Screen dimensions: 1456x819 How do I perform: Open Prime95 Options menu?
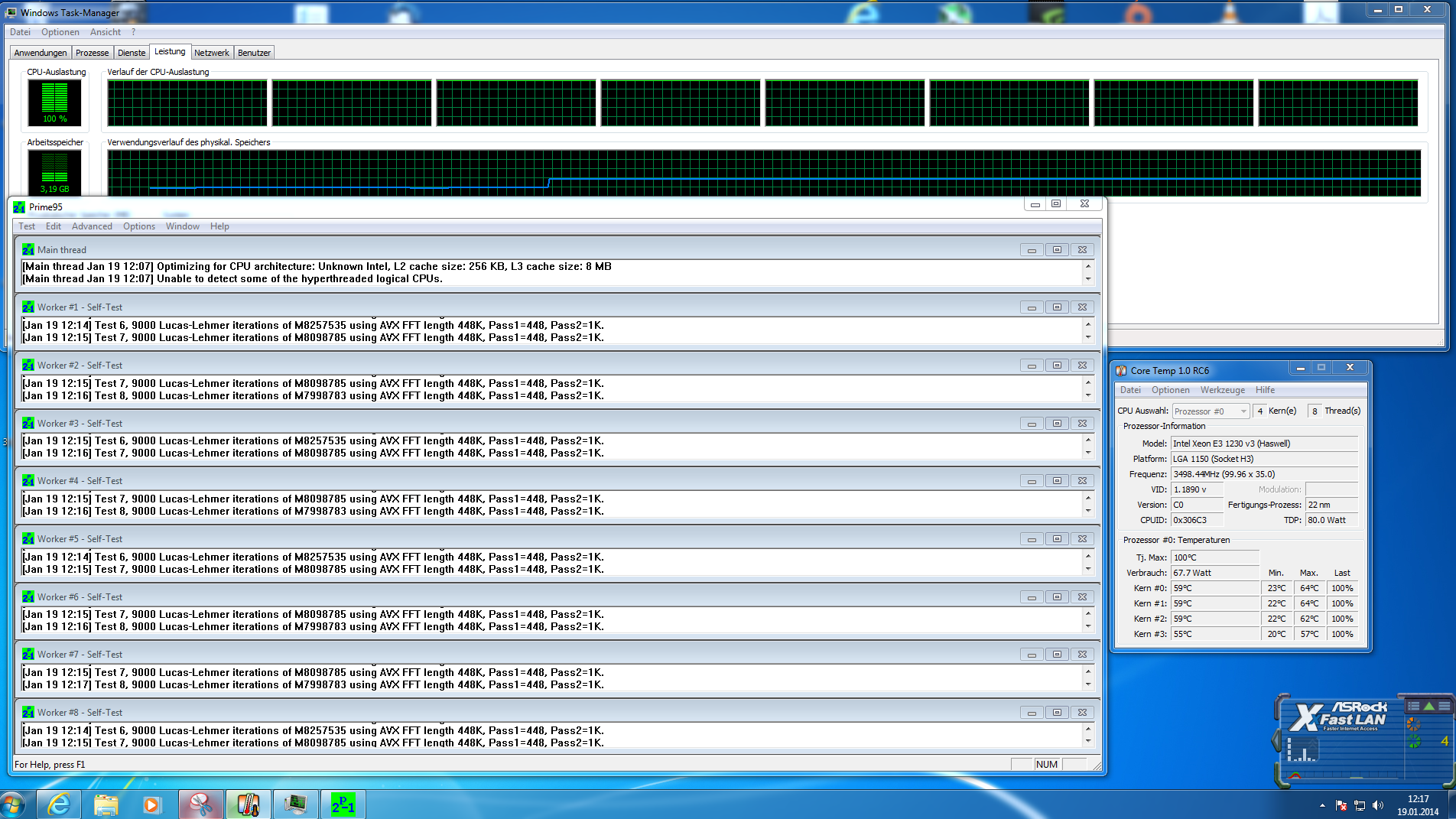tap(139, 226)
